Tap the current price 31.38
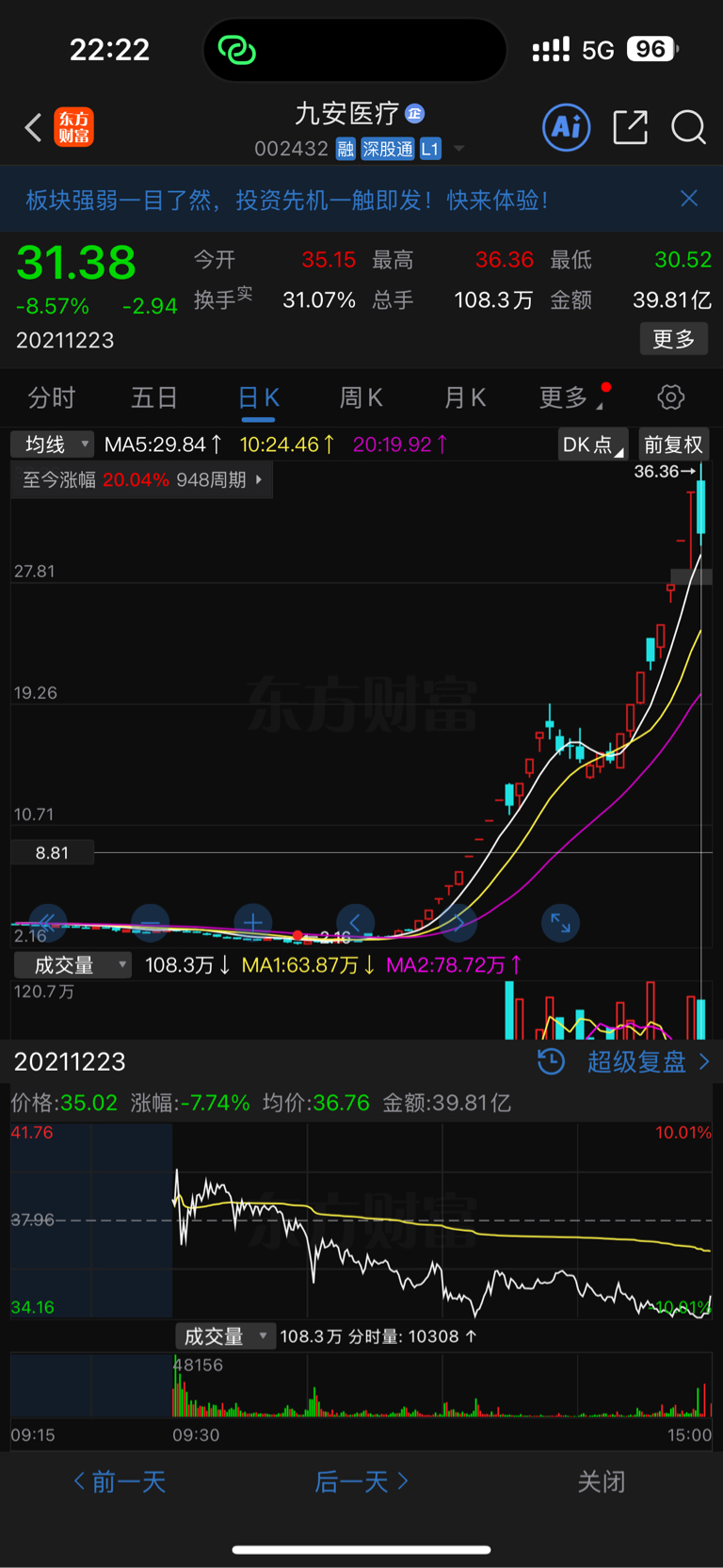Image resolution: width=723 pixels, height=1568 pixels. pyautogui.click(x=76, y=263)
